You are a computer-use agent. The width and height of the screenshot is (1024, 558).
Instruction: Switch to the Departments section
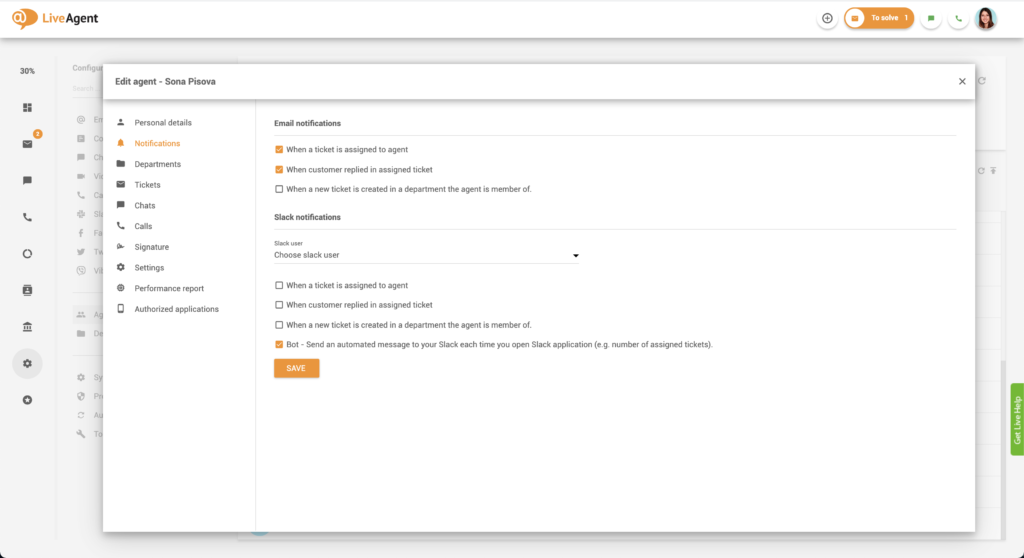pos(157,164)
